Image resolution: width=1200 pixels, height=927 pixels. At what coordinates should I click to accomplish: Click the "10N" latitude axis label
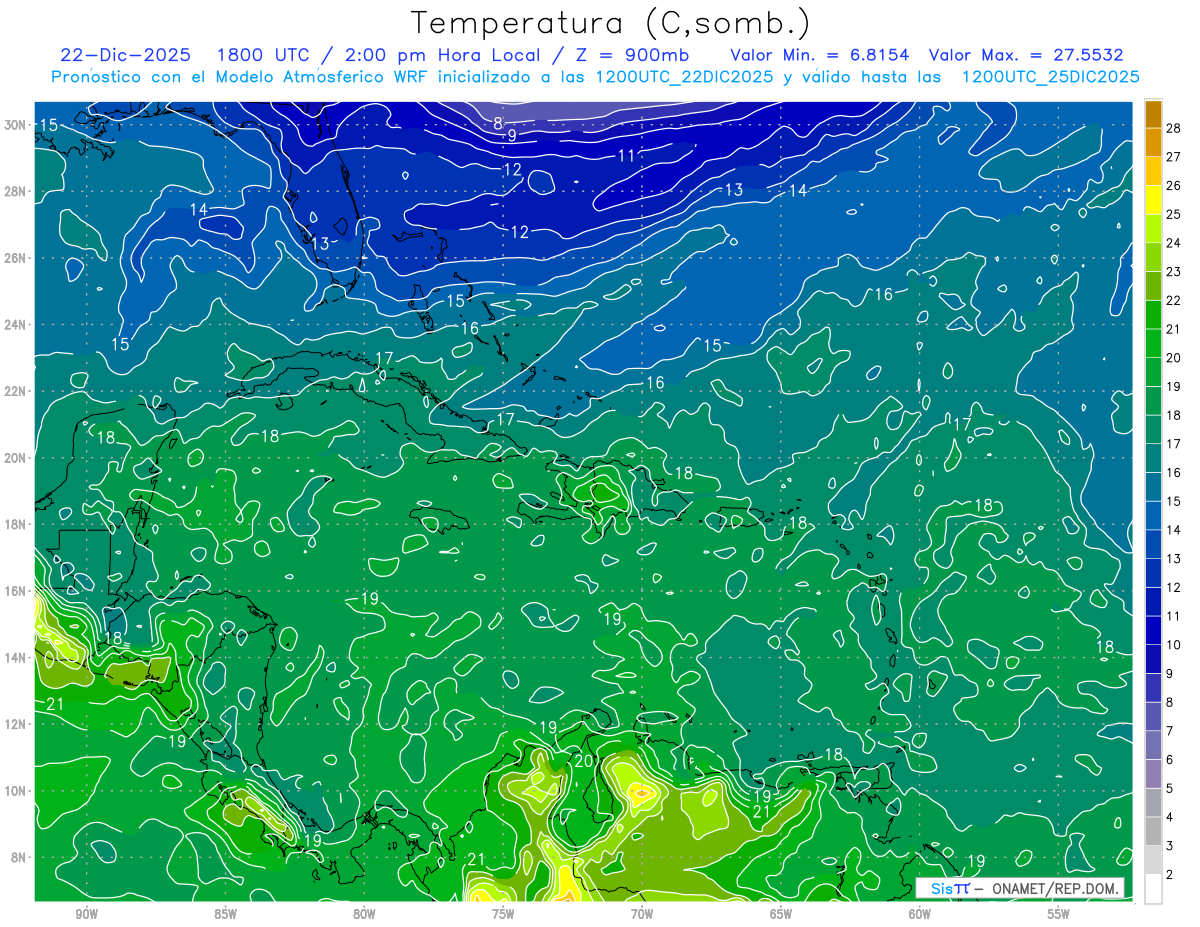point(15,791)
